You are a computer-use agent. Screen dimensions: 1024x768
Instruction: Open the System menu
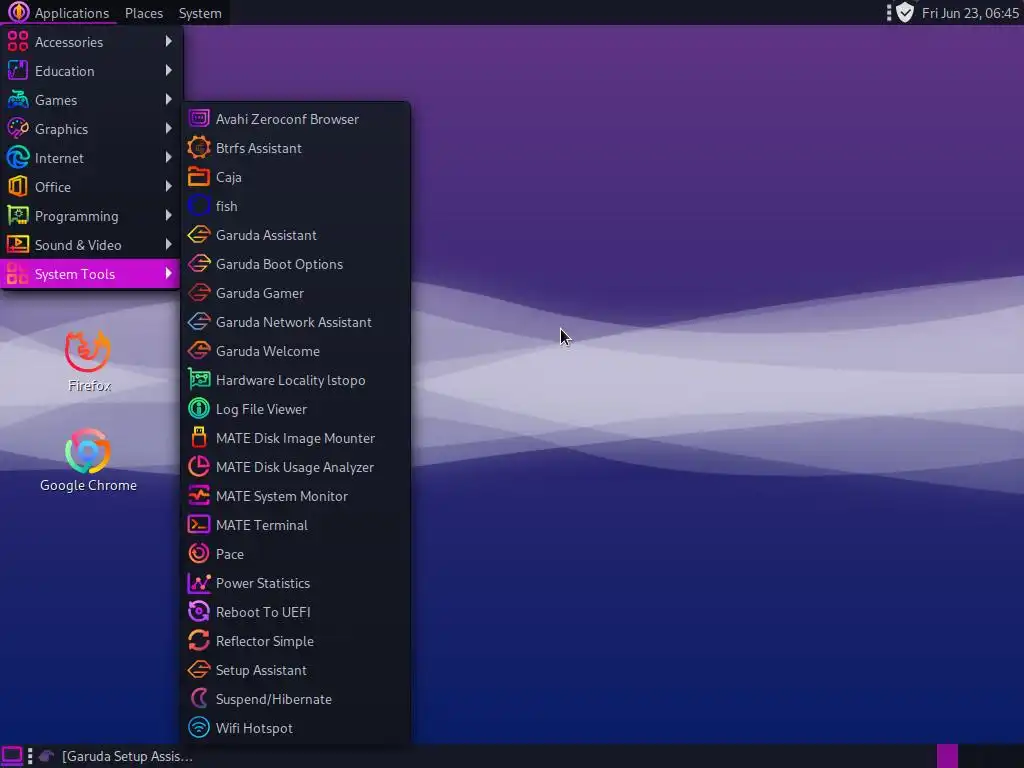[200, 13]
